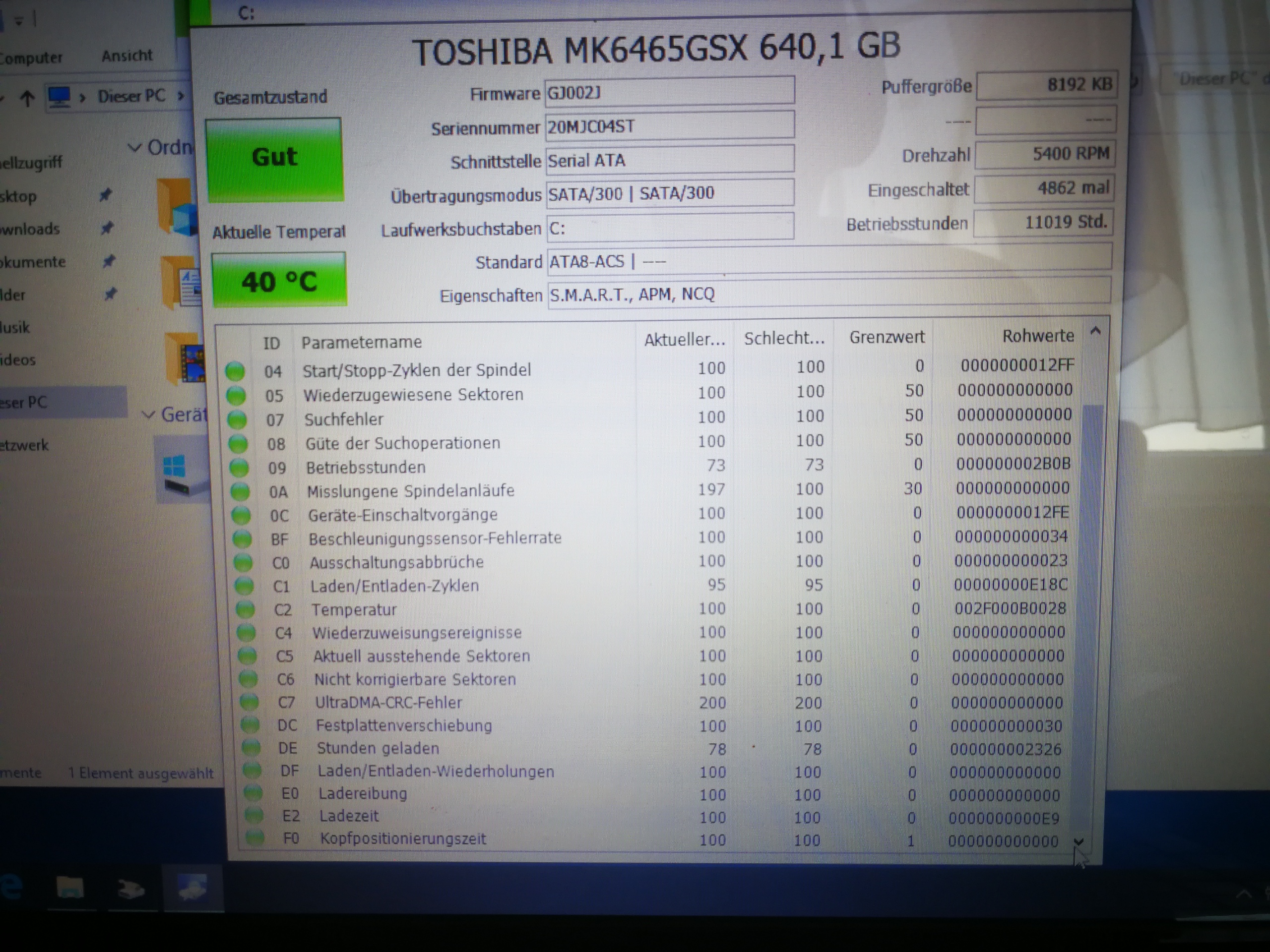The height and width of the screenshot is (952, 1270).
Task: Click the up arrow navigation icon
Action: (27, 98)
